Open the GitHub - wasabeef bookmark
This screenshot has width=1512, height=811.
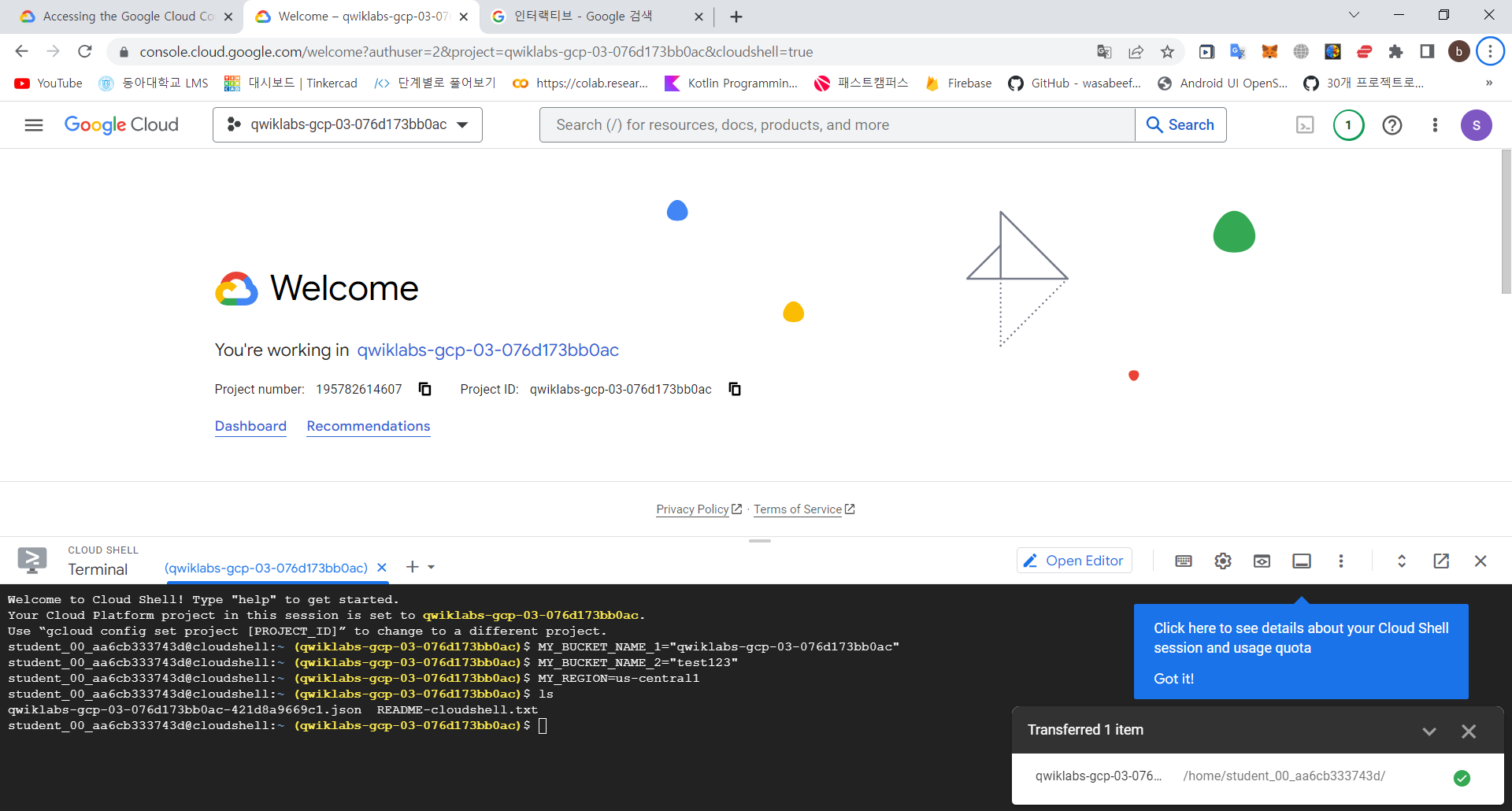pyautogui.click(x=1074, y=83)
